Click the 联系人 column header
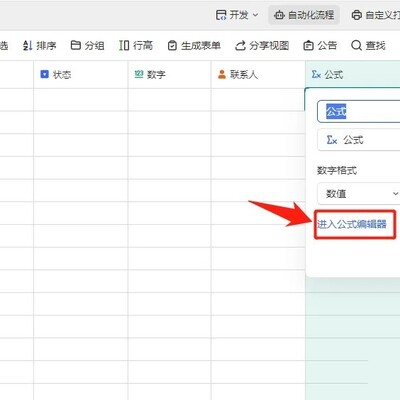Viewport: 400px width, 400px height. [x=258, y=74]
